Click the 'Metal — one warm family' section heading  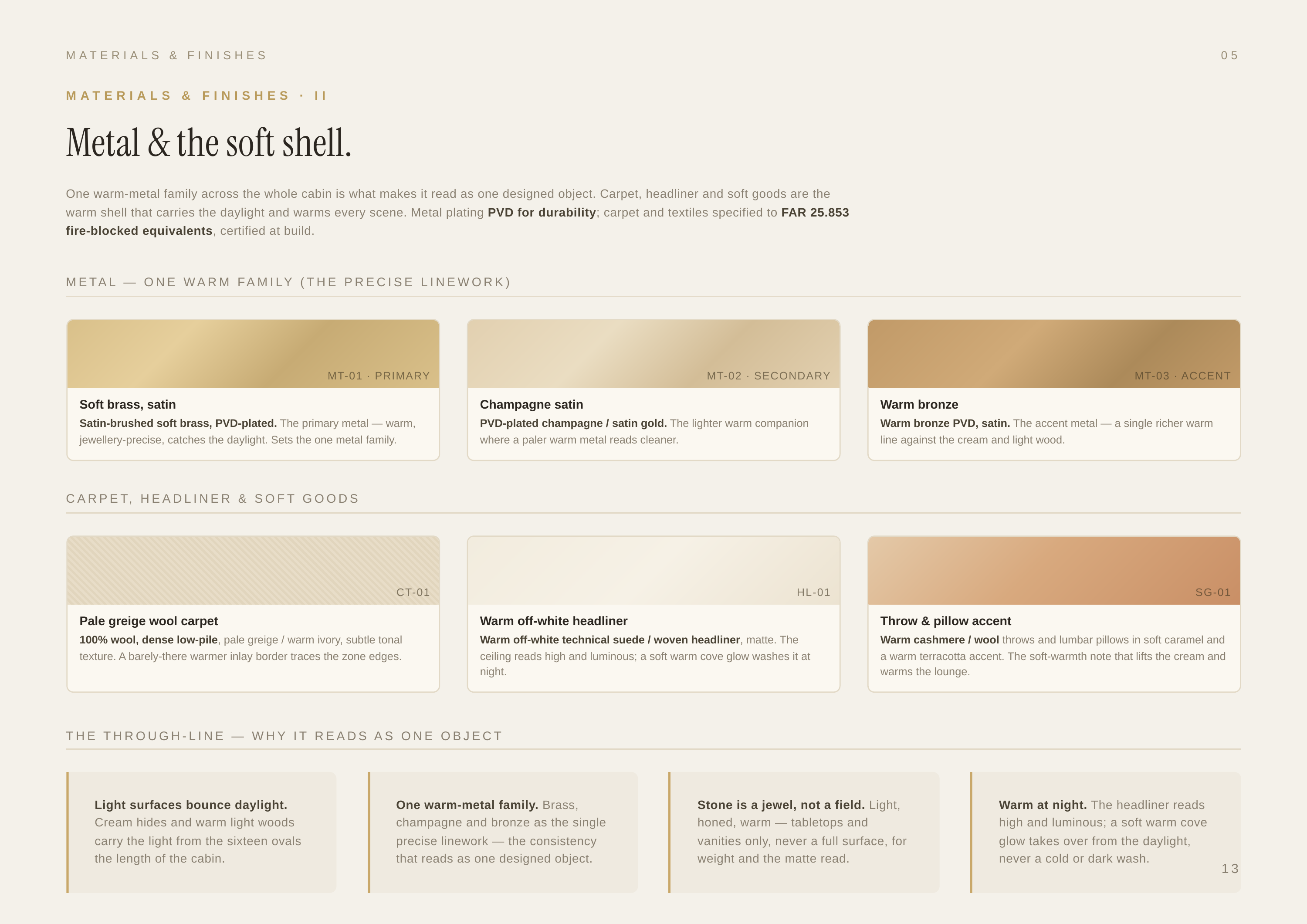click(288, 282)
